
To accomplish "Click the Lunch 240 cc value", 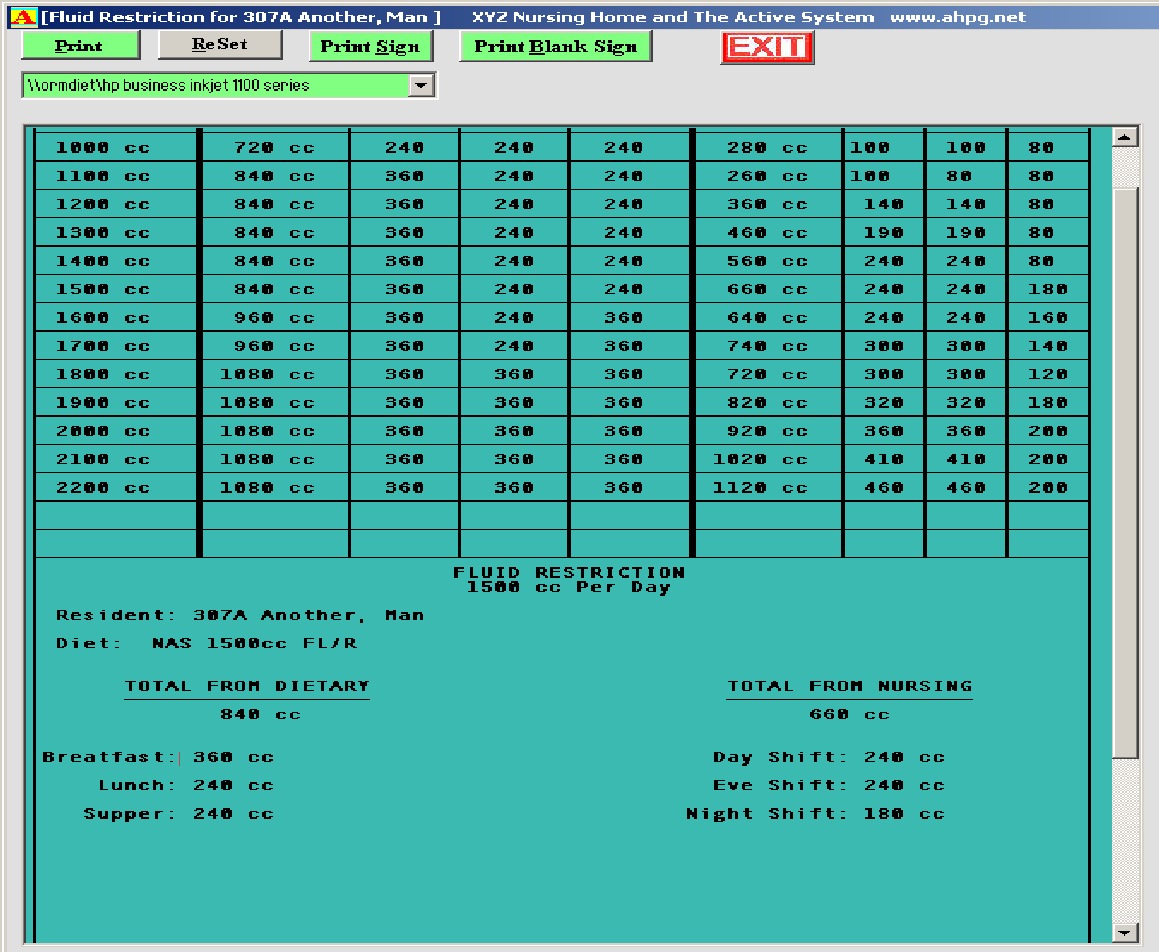I will click(x=233, y=785).
